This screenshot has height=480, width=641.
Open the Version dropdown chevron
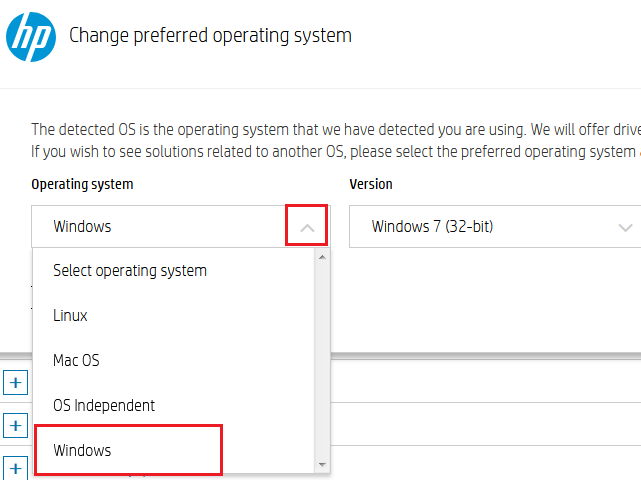625,228
